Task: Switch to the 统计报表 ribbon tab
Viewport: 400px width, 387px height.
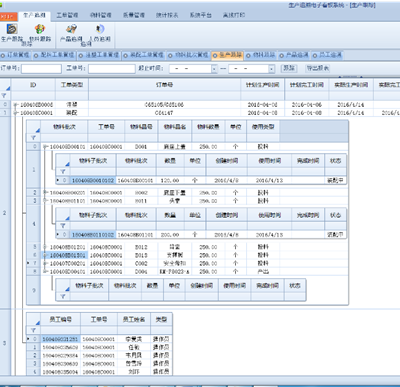Action: (x=167, y=15)
